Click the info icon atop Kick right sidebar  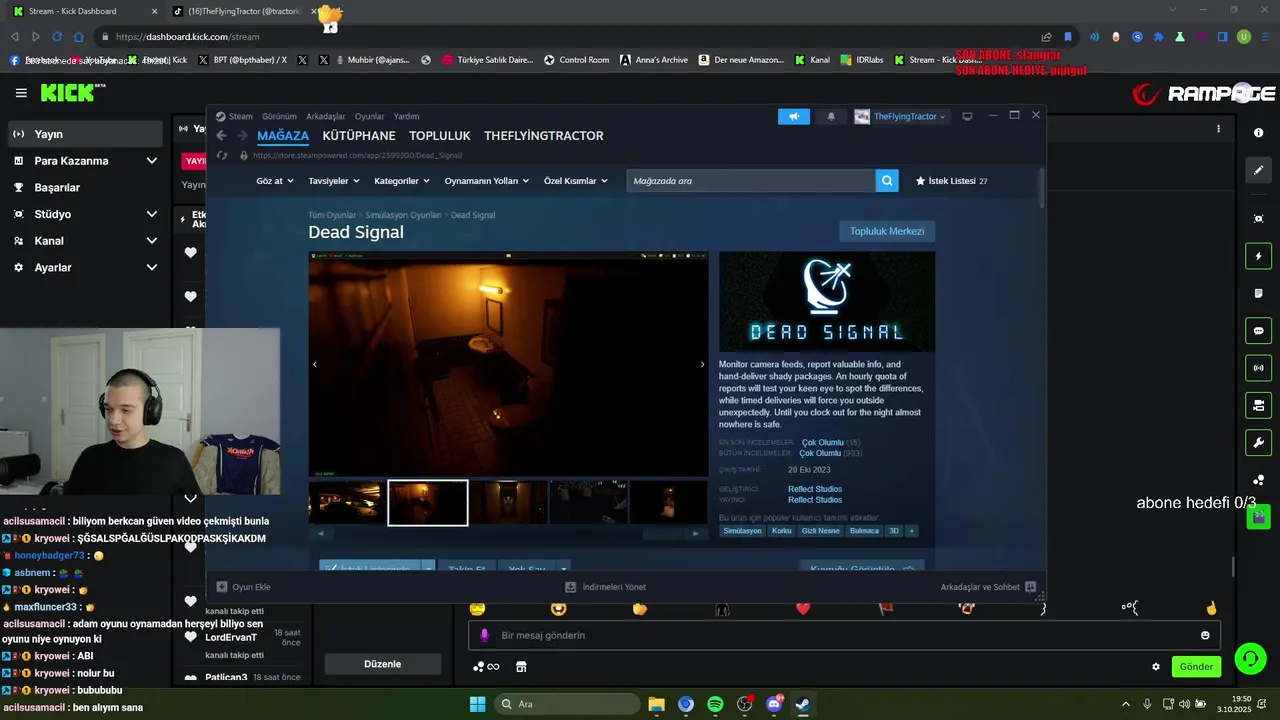coord(1258,133)
